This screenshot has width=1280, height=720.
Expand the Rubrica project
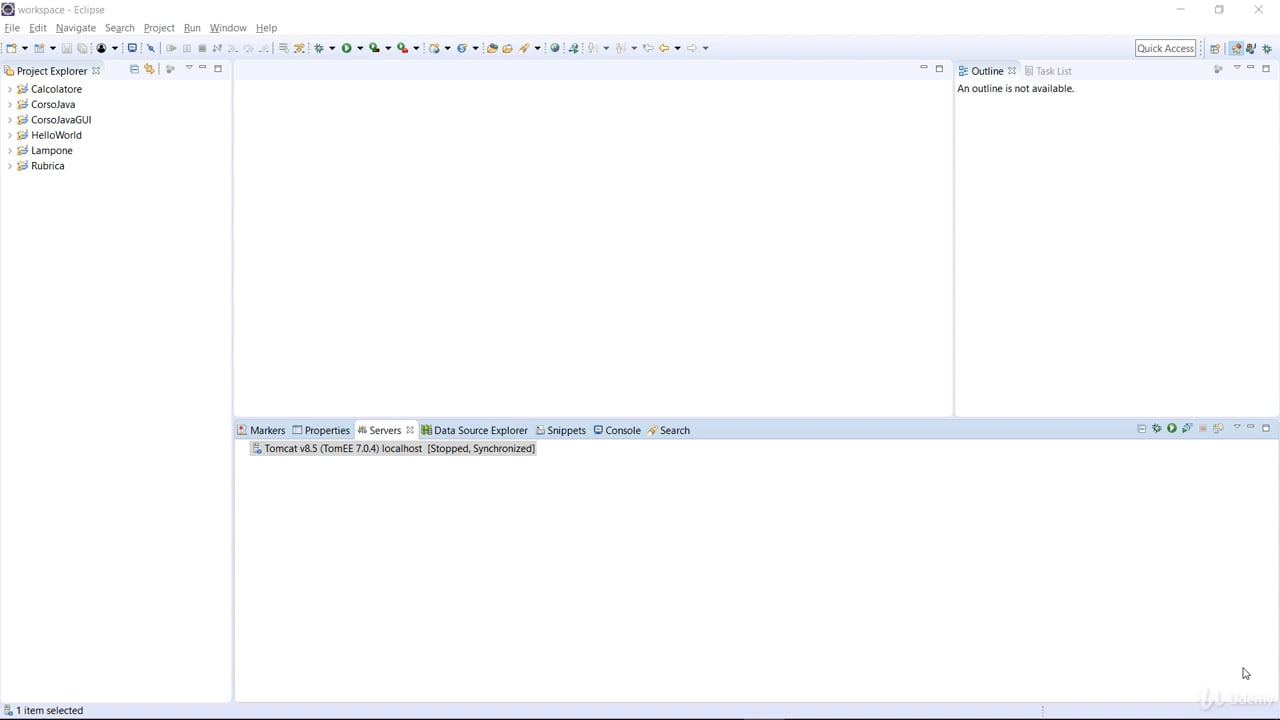click(10, 166)
